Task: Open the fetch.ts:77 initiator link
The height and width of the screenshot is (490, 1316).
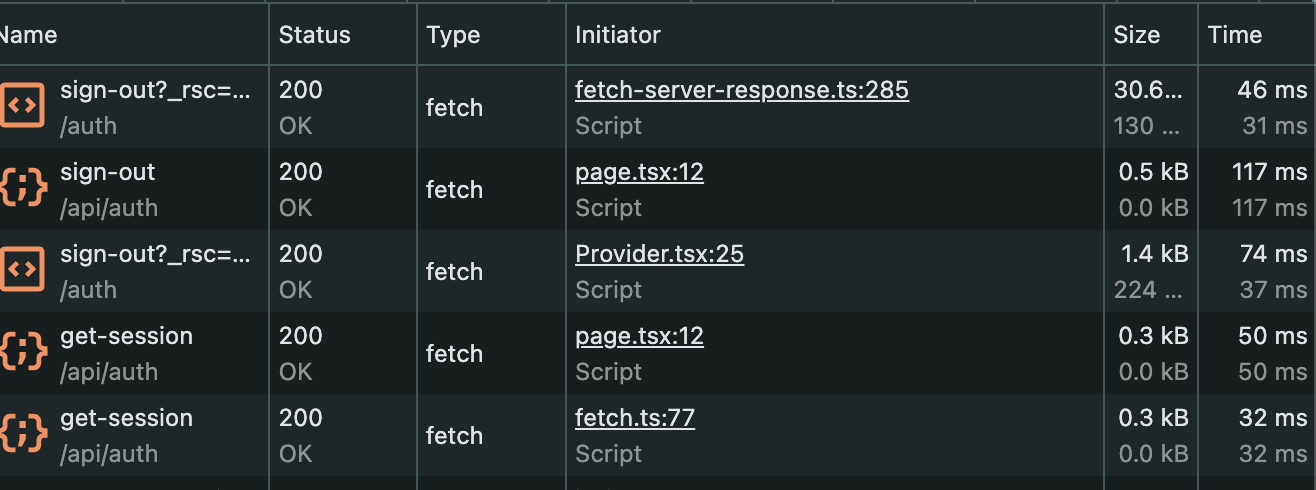Action: [x=634, y=418]
